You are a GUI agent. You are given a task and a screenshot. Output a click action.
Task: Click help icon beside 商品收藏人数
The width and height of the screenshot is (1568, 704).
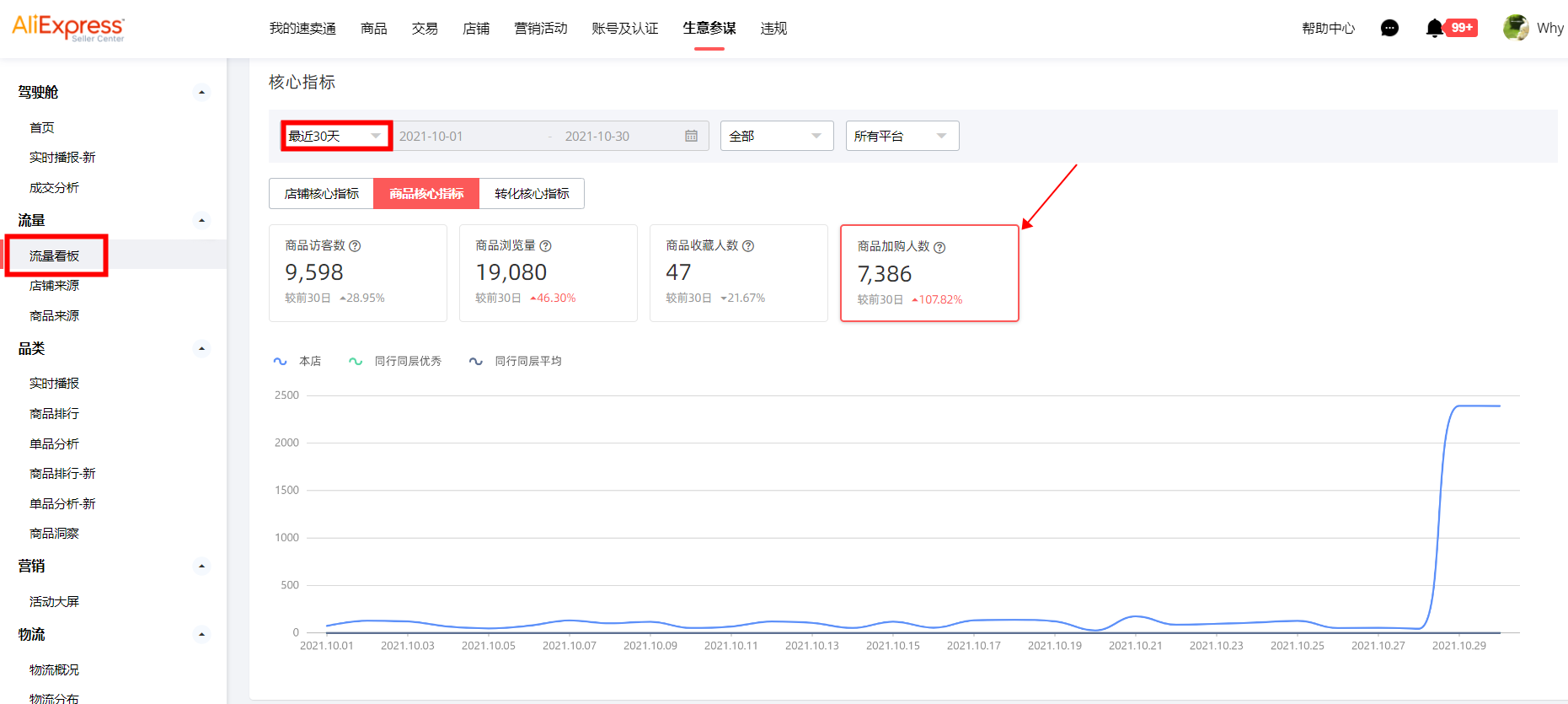click(x=748, y=246)
